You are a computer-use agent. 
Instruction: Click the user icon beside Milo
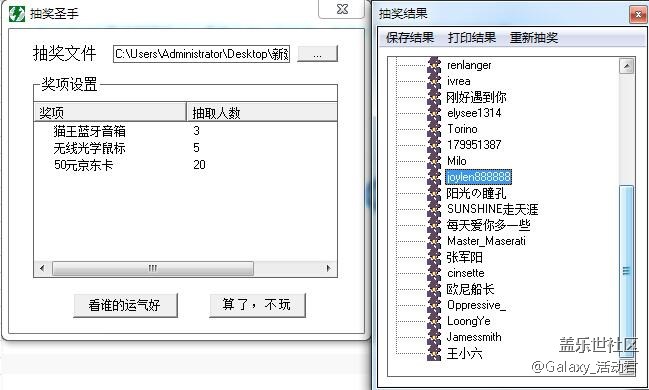(434, 161)
